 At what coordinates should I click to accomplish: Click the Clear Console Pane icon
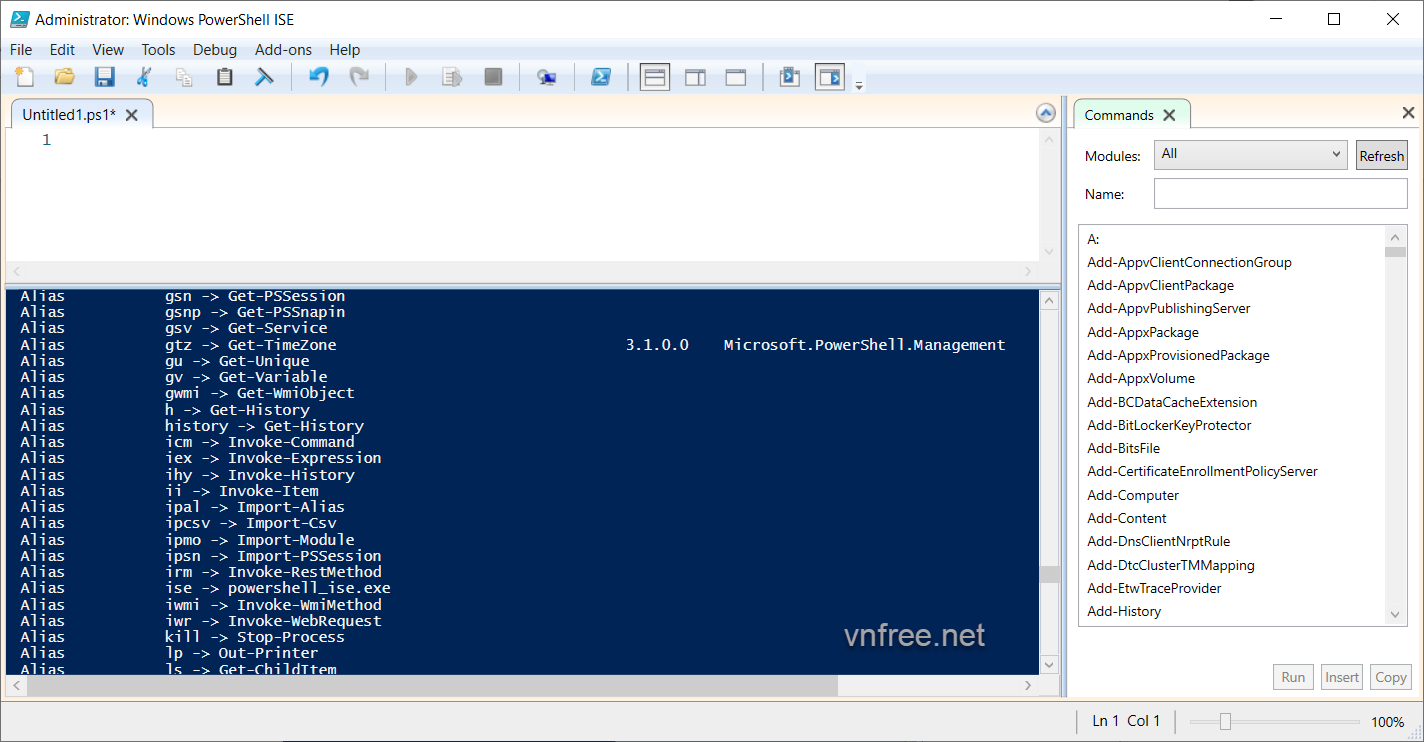point(264,77)
